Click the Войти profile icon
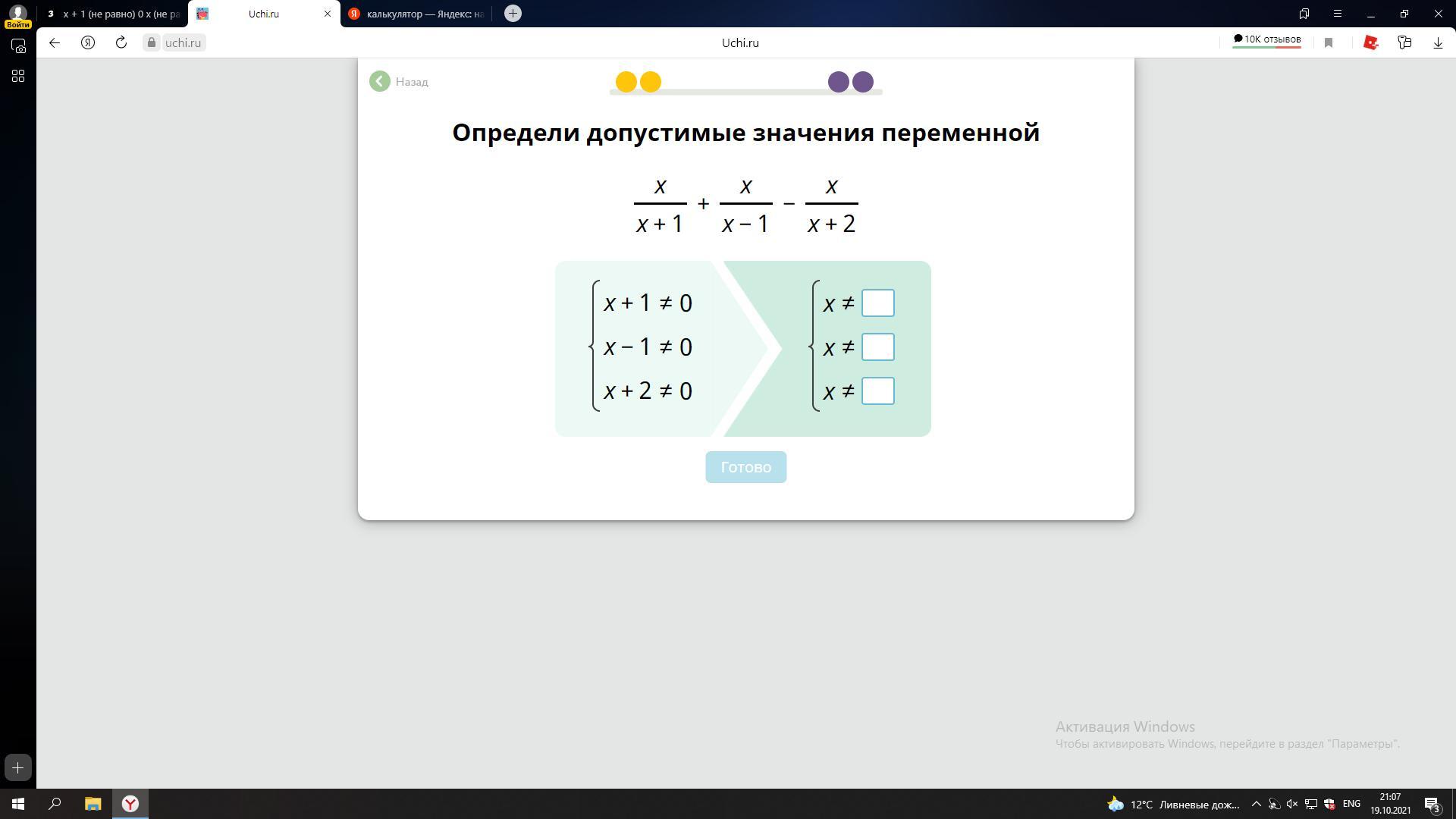The height and width of the screenshot is (819, 1456). 18,14
